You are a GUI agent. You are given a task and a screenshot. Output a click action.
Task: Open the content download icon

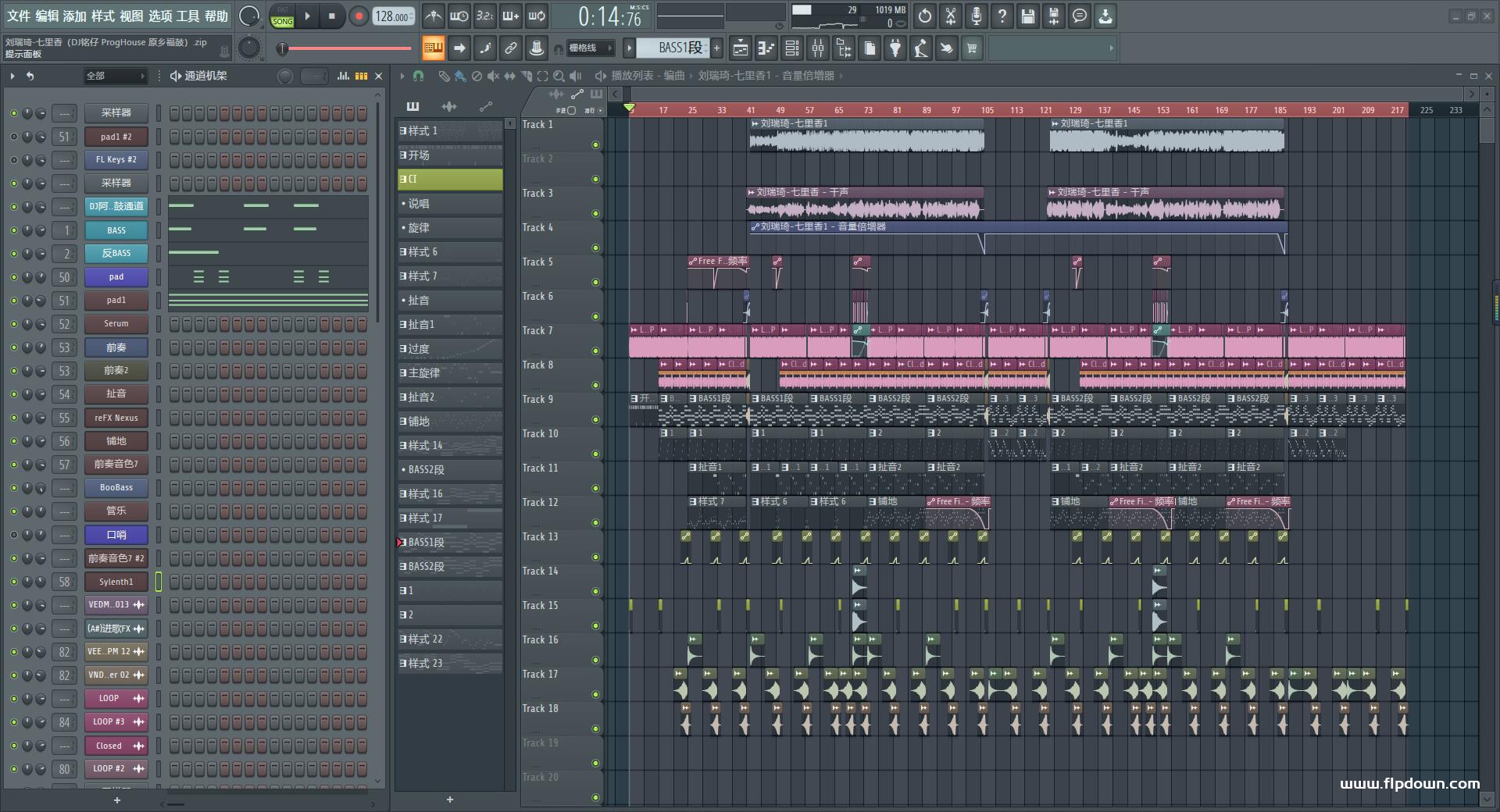coord(1105,16)
